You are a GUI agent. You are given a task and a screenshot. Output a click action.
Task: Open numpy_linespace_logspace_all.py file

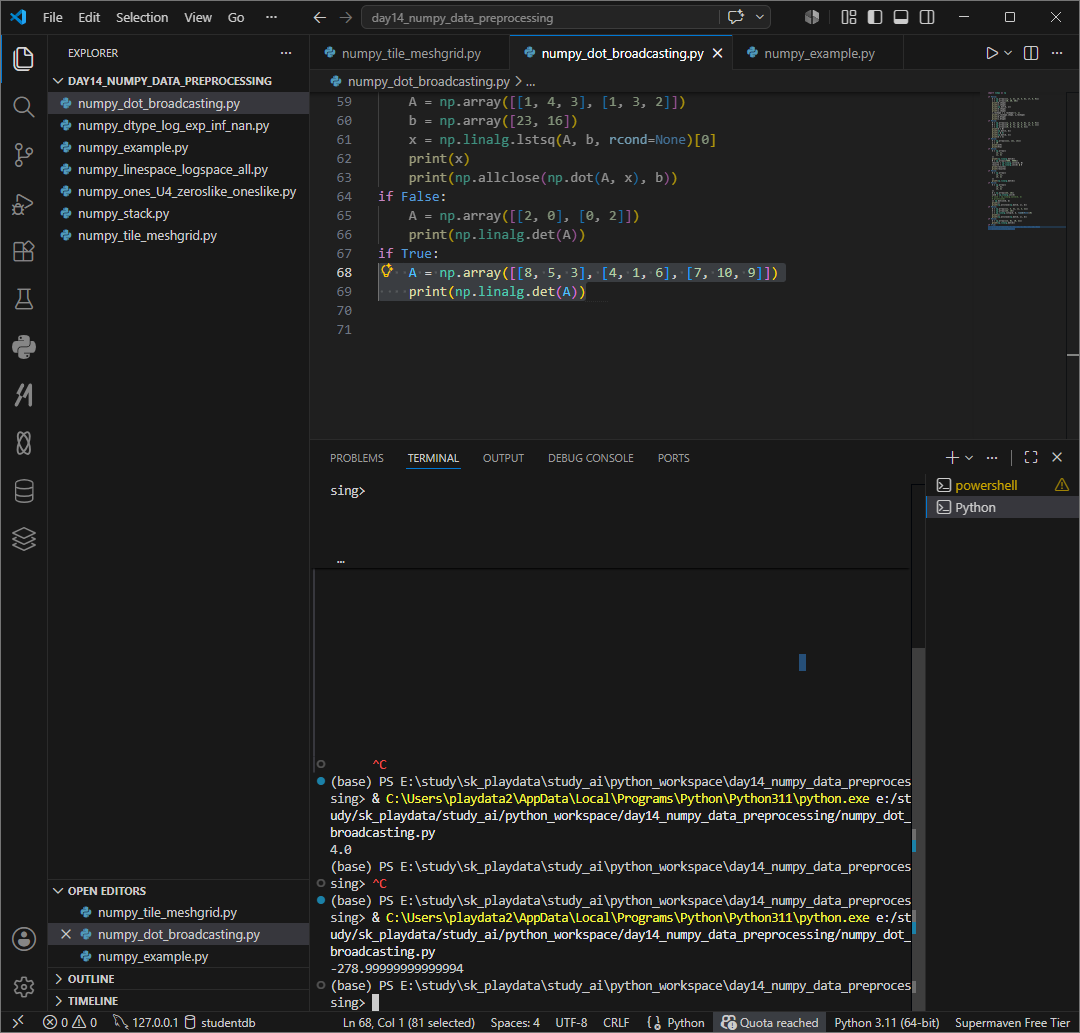click(x=179, y=169)
